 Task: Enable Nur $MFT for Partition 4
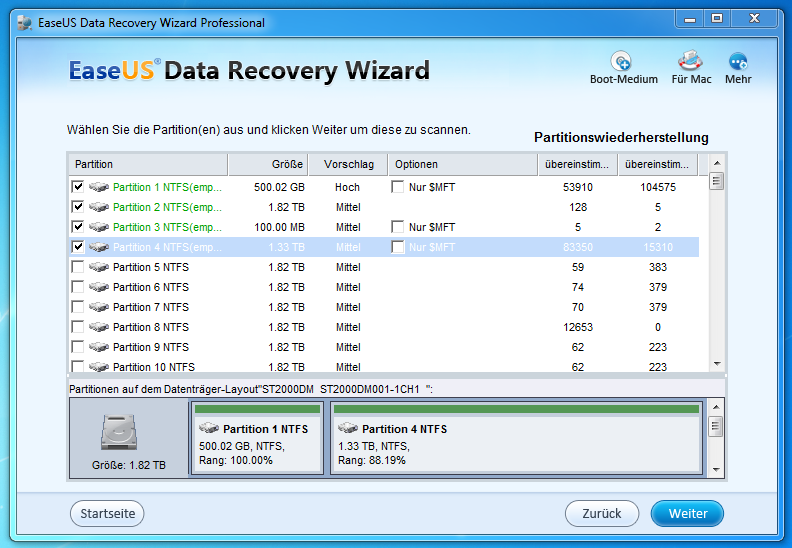click(398, 247)
